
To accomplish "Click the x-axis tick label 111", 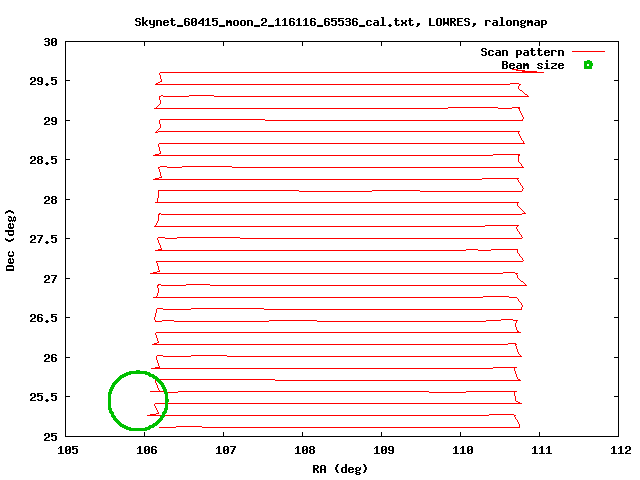I will point(542,450).
